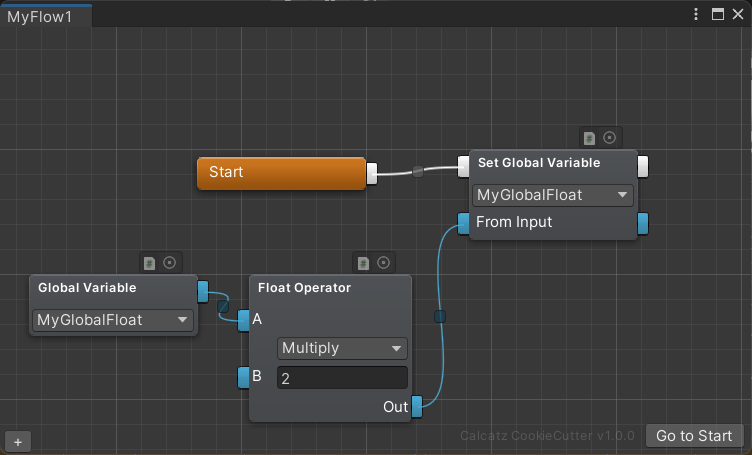Click Set Global Variable flow output port
This screenshot has height=455, width=752.
tap(643, 167)
